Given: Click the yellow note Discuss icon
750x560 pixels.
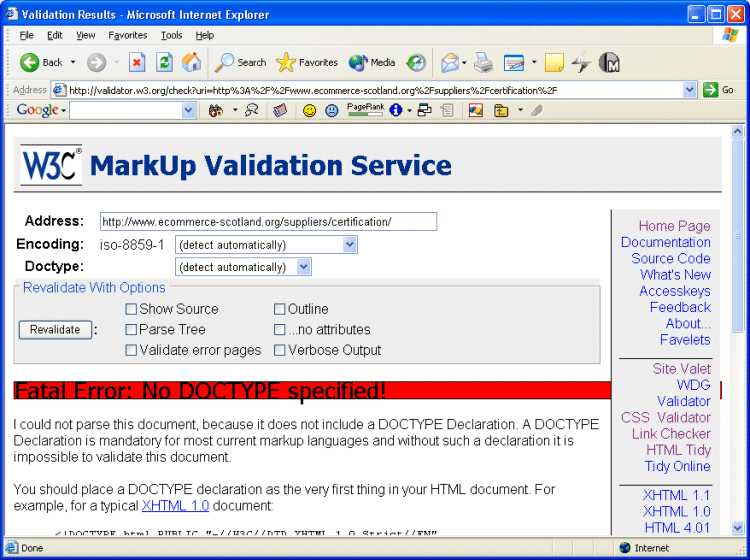Looking at the screenshot, I should pyautogui.click(x=554, y=63).
